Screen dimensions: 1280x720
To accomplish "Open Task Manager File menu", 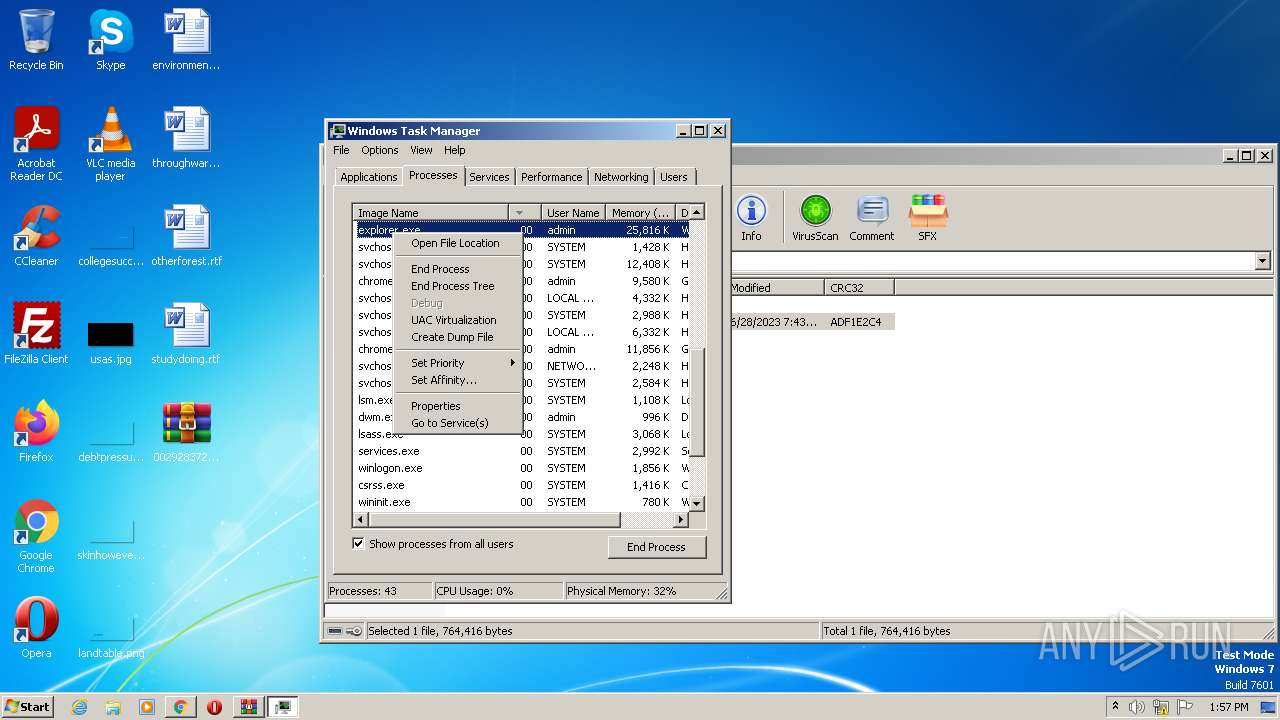I will (341, 150).
